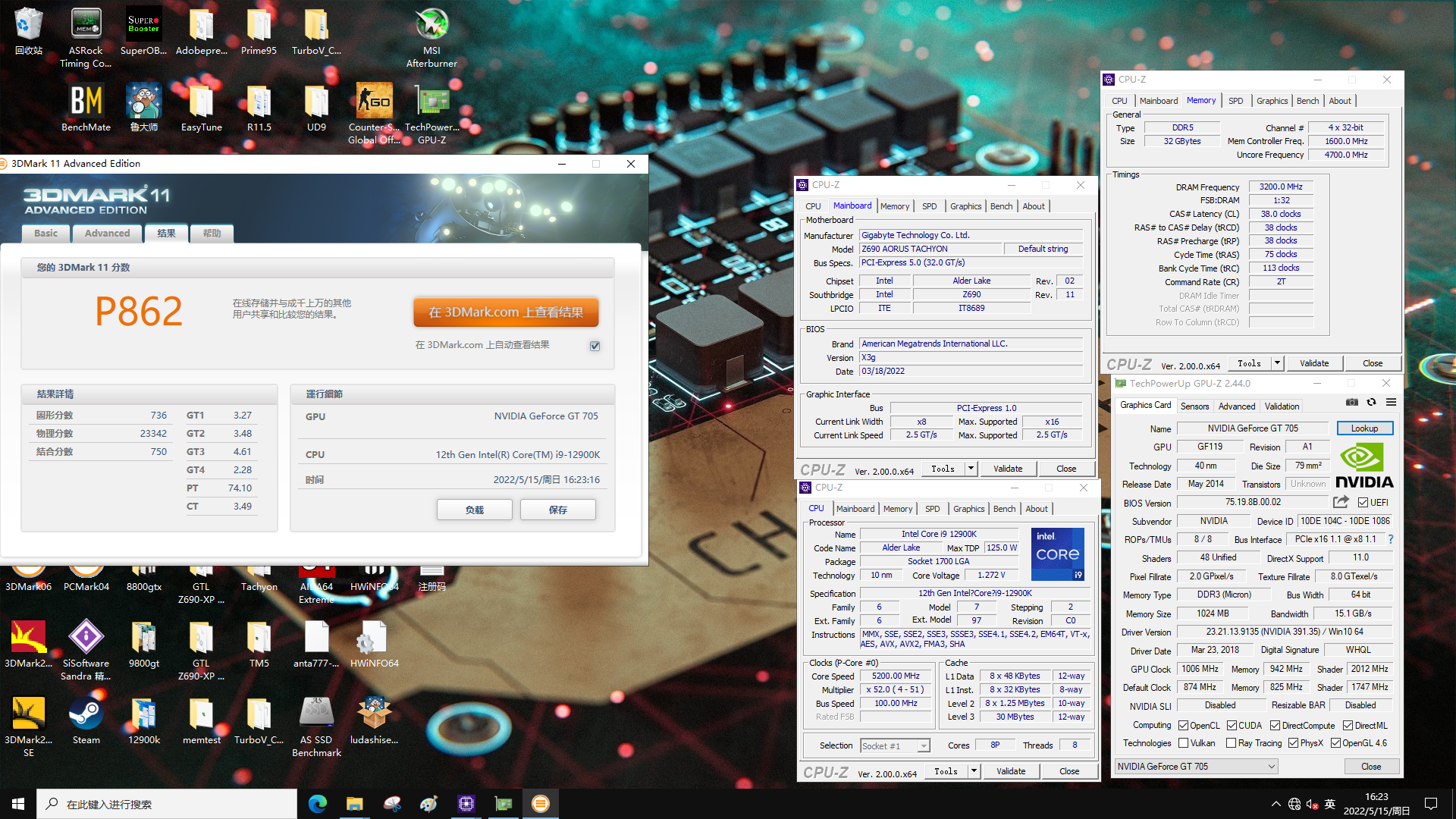Open Tools dropdown arrow in CPU-Z Memory window
1456x819 pixels.
(1277, 363)
